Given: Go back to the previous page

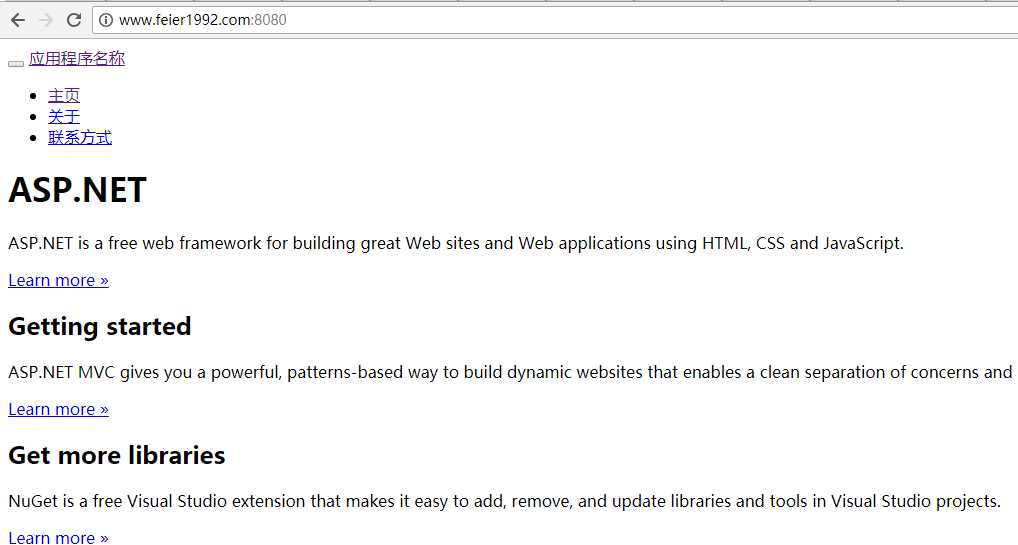Looking at the screenshot, I should (18, 20).
